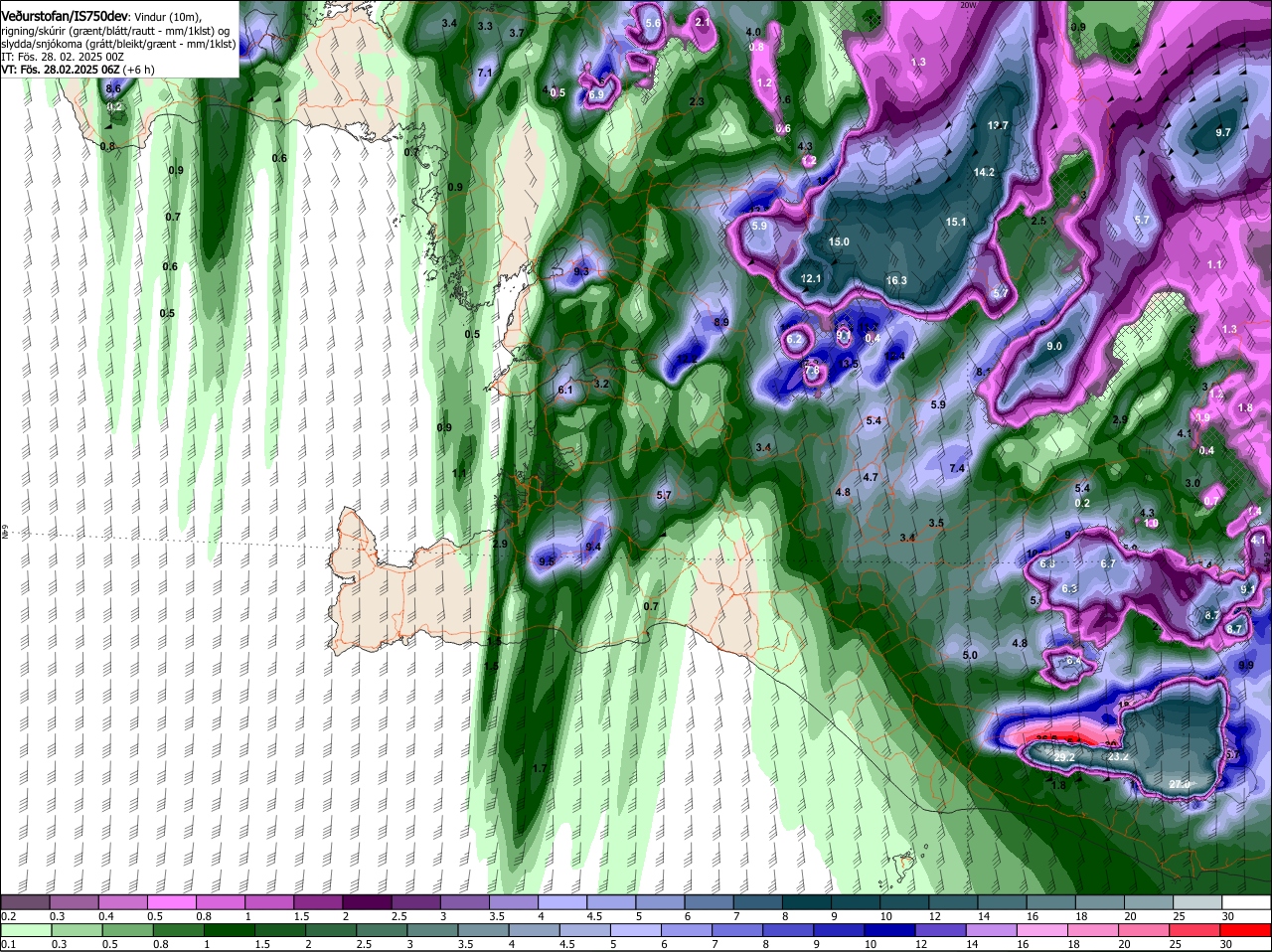Pick the lower-legend pale green swatch between 0.1 and 0.3
Image resolution: width=1272 pixels, height=952 pixels.
(26, 930)
